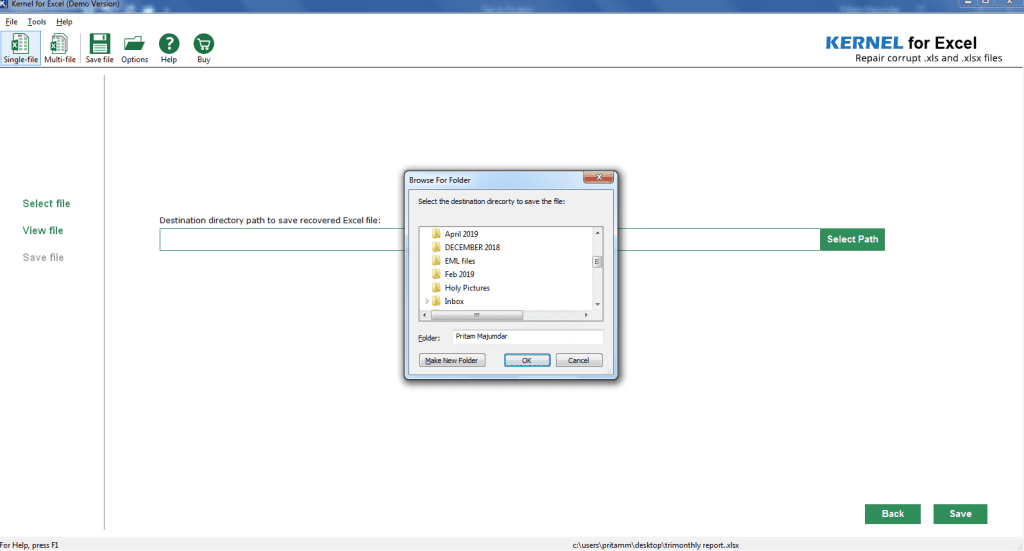Click the Save file floppy disk icon
This screenshot has width=1024, height=551.
tap(99, 47)
